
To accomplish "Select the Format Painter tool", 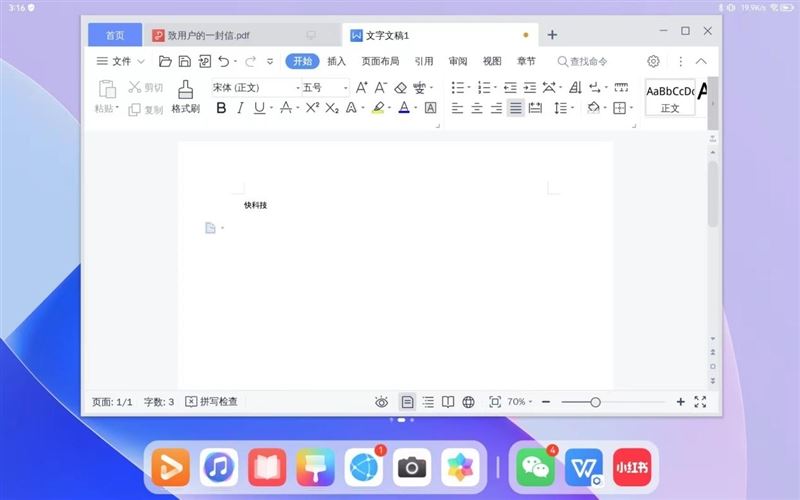I will pyautogui.click(x=185, y=97).
